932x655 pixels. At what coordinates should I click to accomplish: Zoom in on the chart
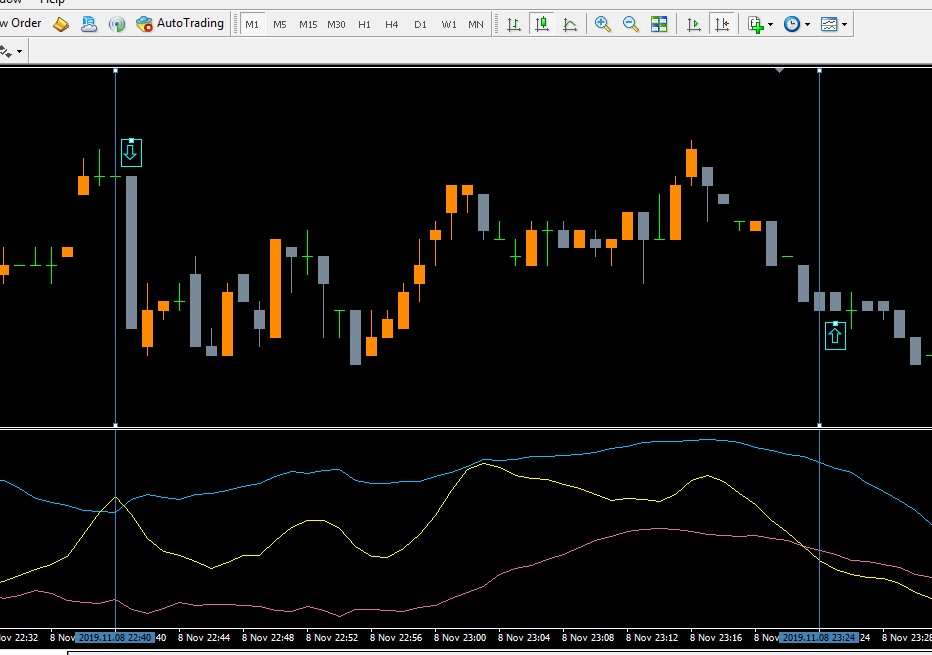[x=603, y=24]
